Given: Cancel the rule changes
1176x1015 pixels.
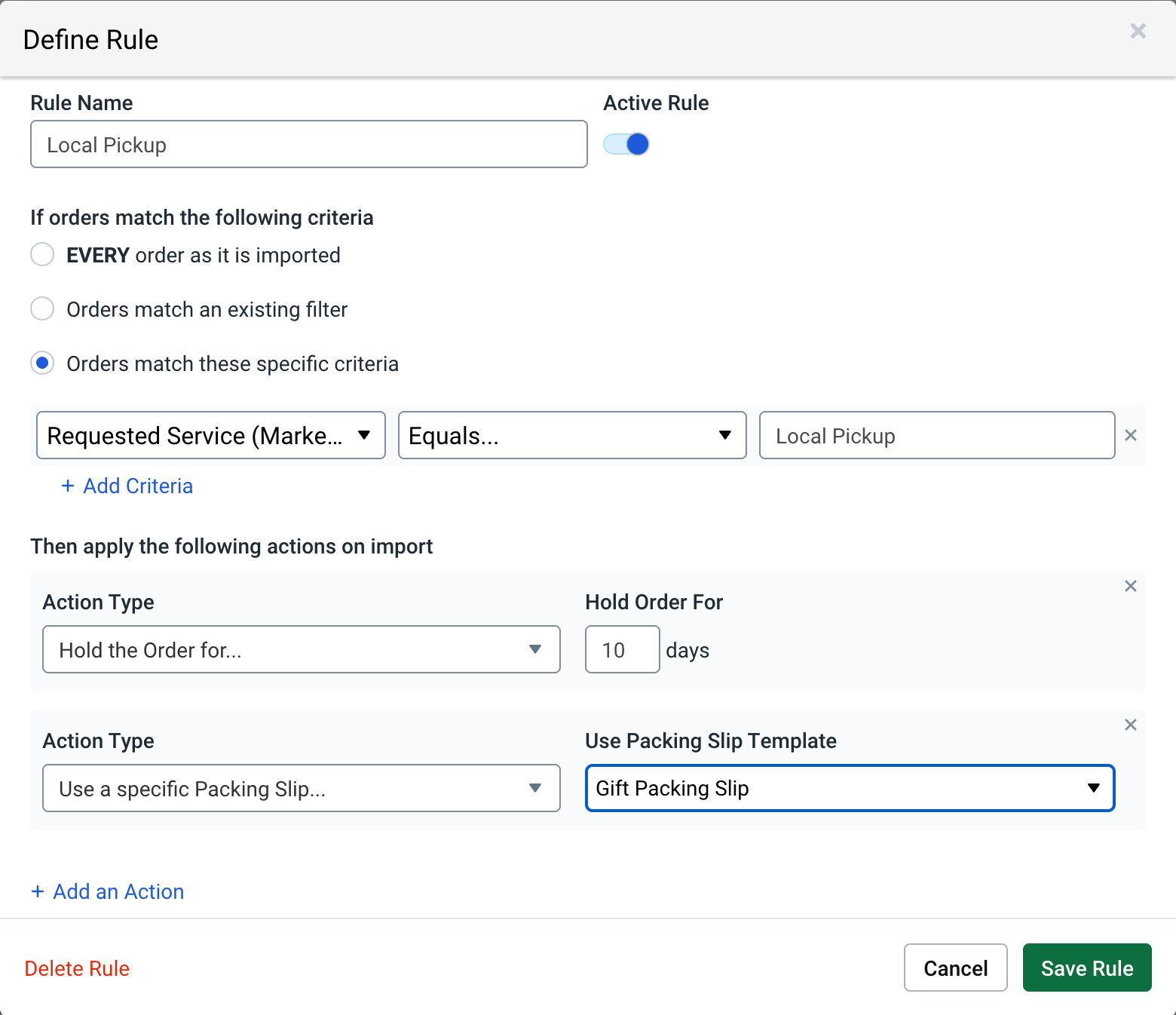Looking at the screenshot, I should pos(955,967).
